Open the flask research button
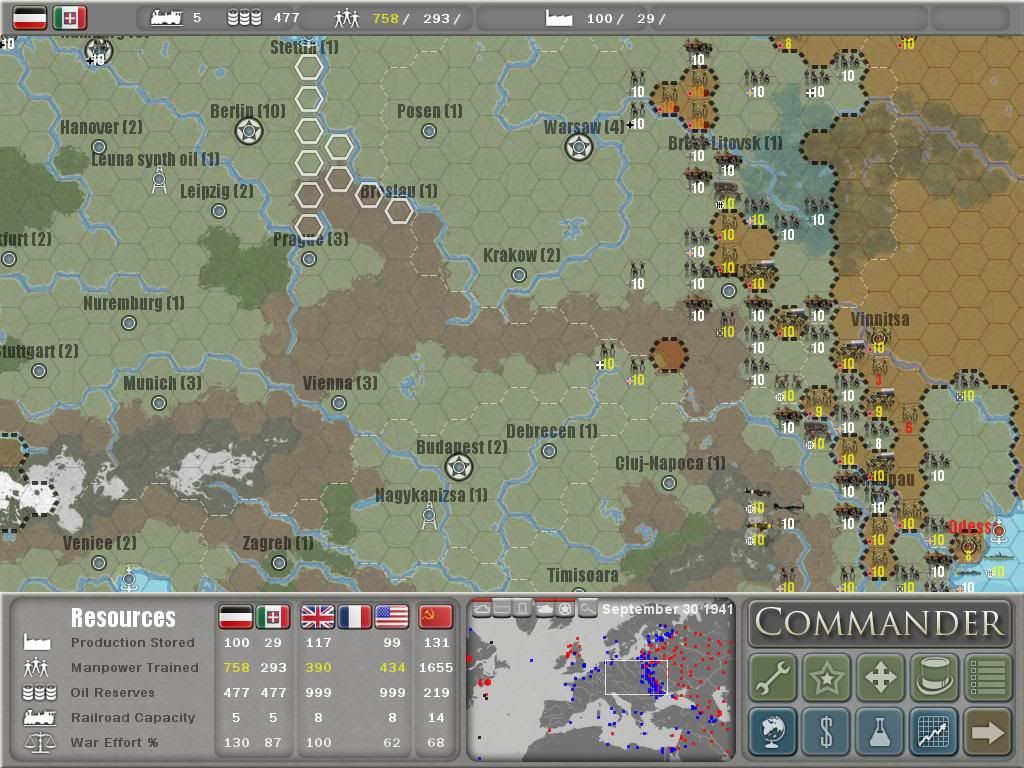Screen dimensions: 1024x768 coord(880,732)
